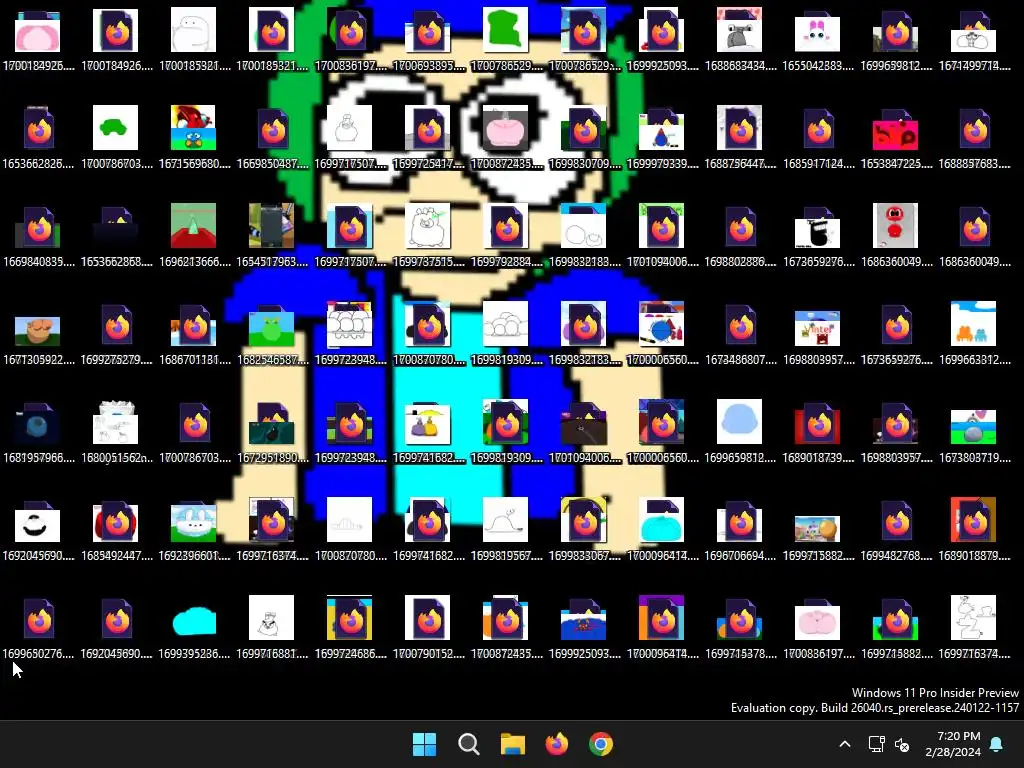Select the 1699663312 desktop file
This screenshot has height=768, width=1024.
tap(973, 324)
